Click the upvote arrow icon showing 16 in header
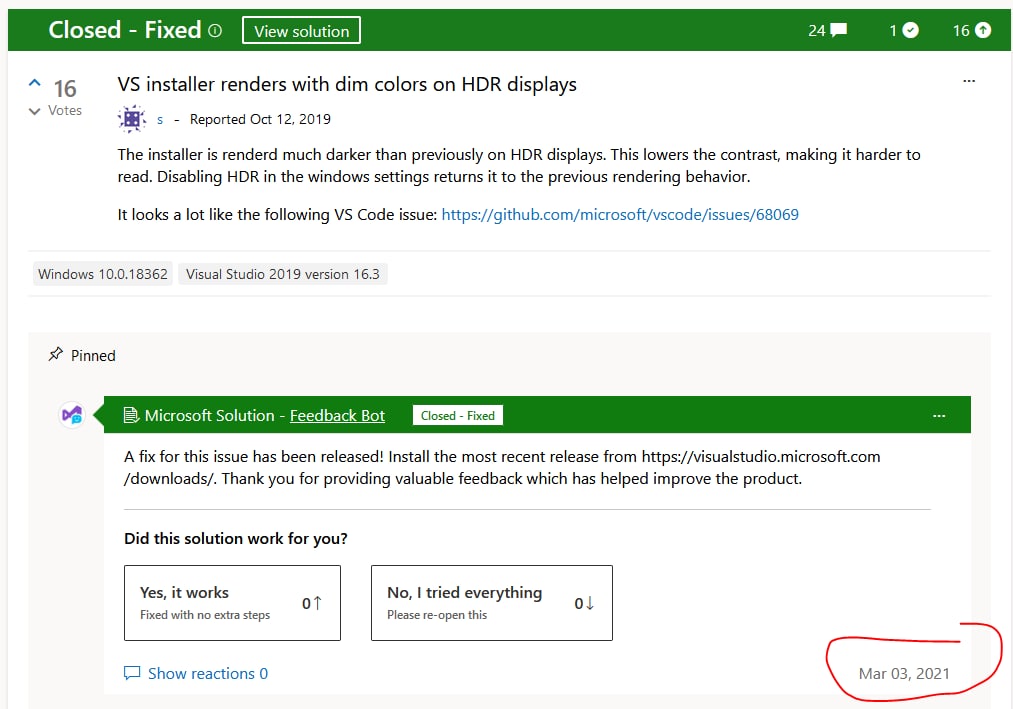This screenshot has height=709, width=1013. pyautogui.click(x=983, y=30)
